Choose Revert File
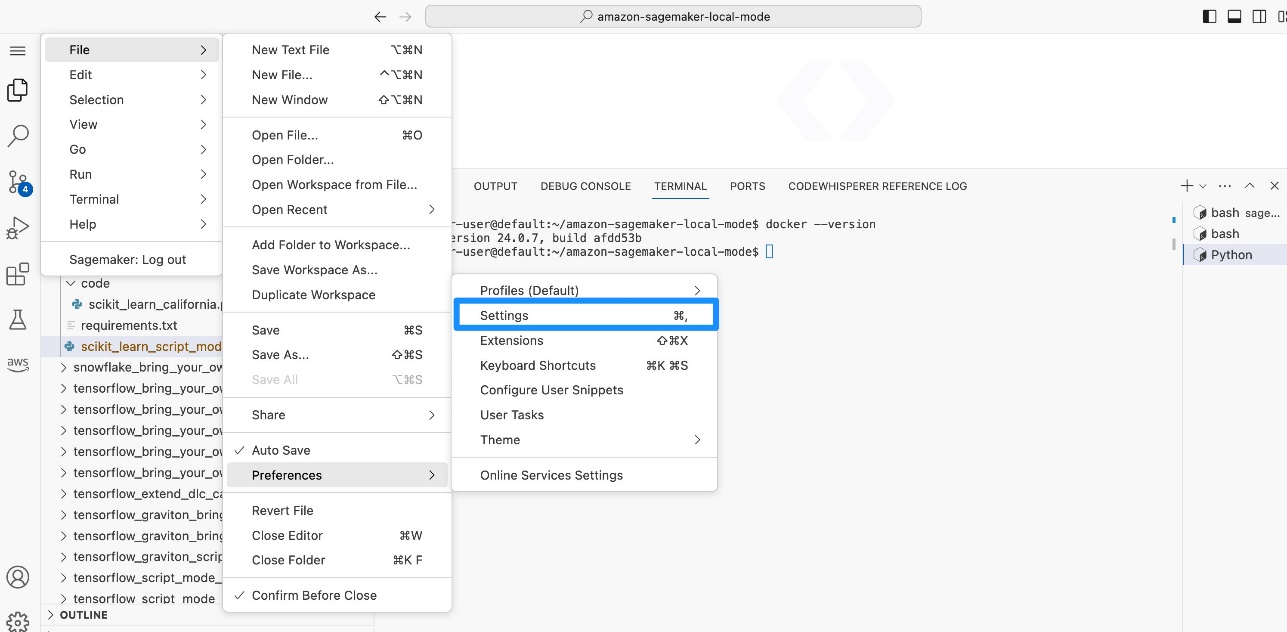The height and width of the screenshot is (632, 1287). click(x=337, y=510)
